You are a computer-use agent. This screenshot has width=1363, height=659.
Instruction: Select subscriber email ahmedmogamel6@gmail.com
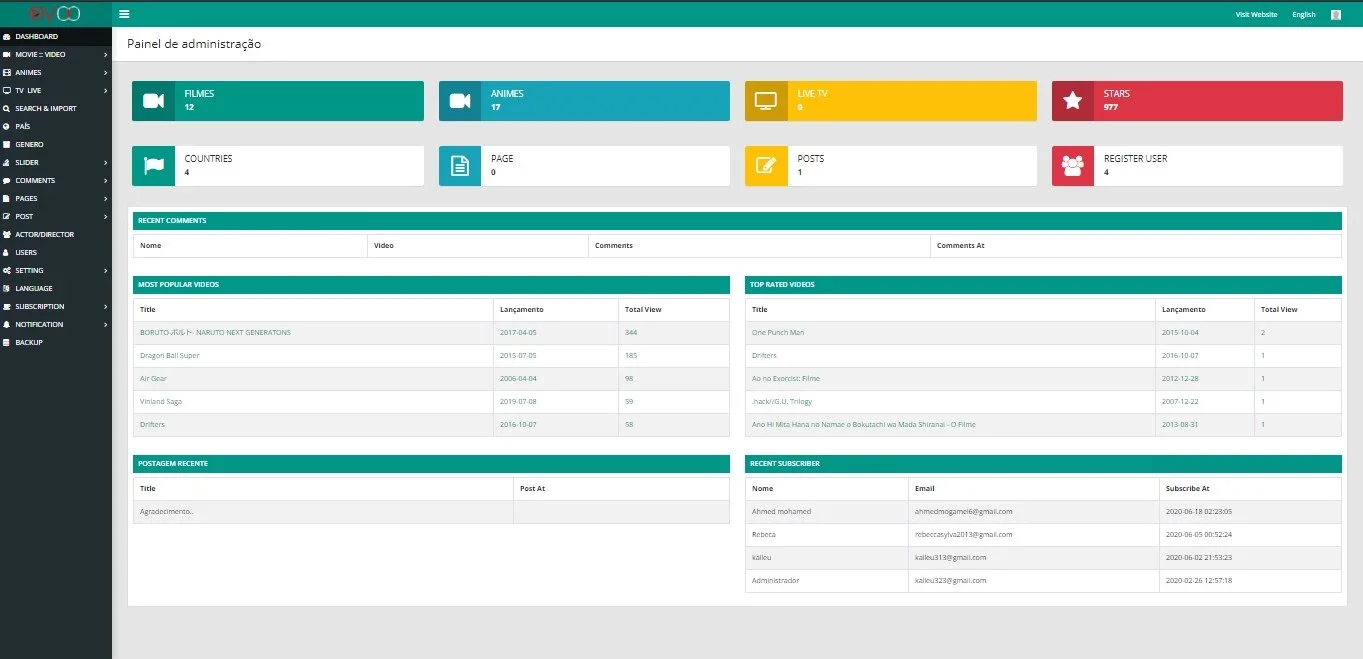(x=964, y=512)
